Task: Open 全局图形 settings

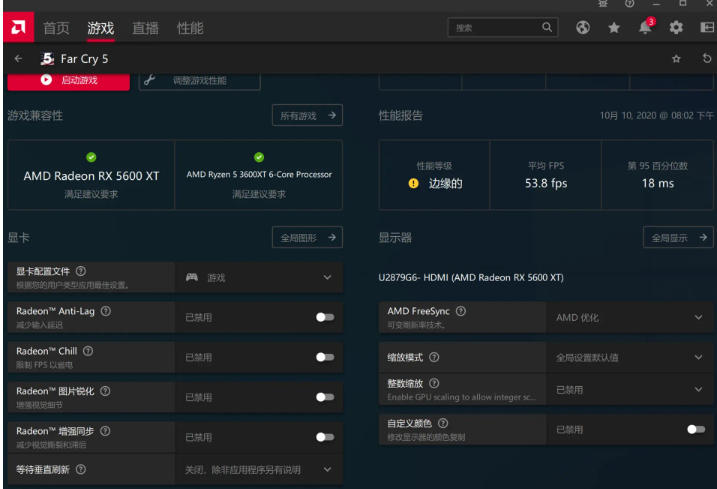Action: pyautogui.click(x=307, y=237)
